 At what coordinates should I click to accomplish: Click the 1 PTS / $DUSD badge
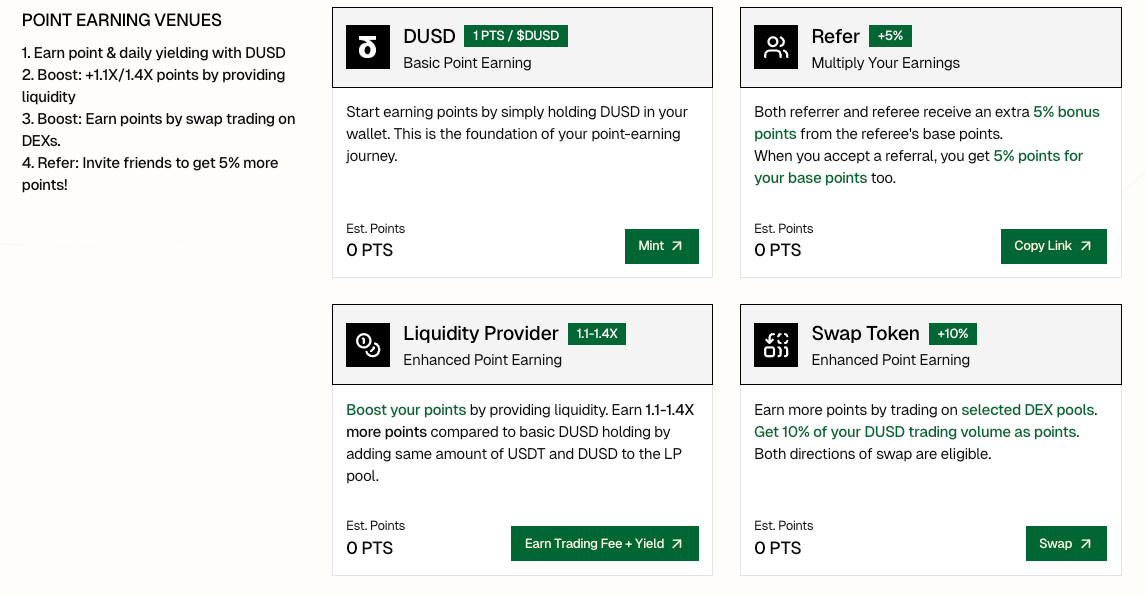pos(516,36)
